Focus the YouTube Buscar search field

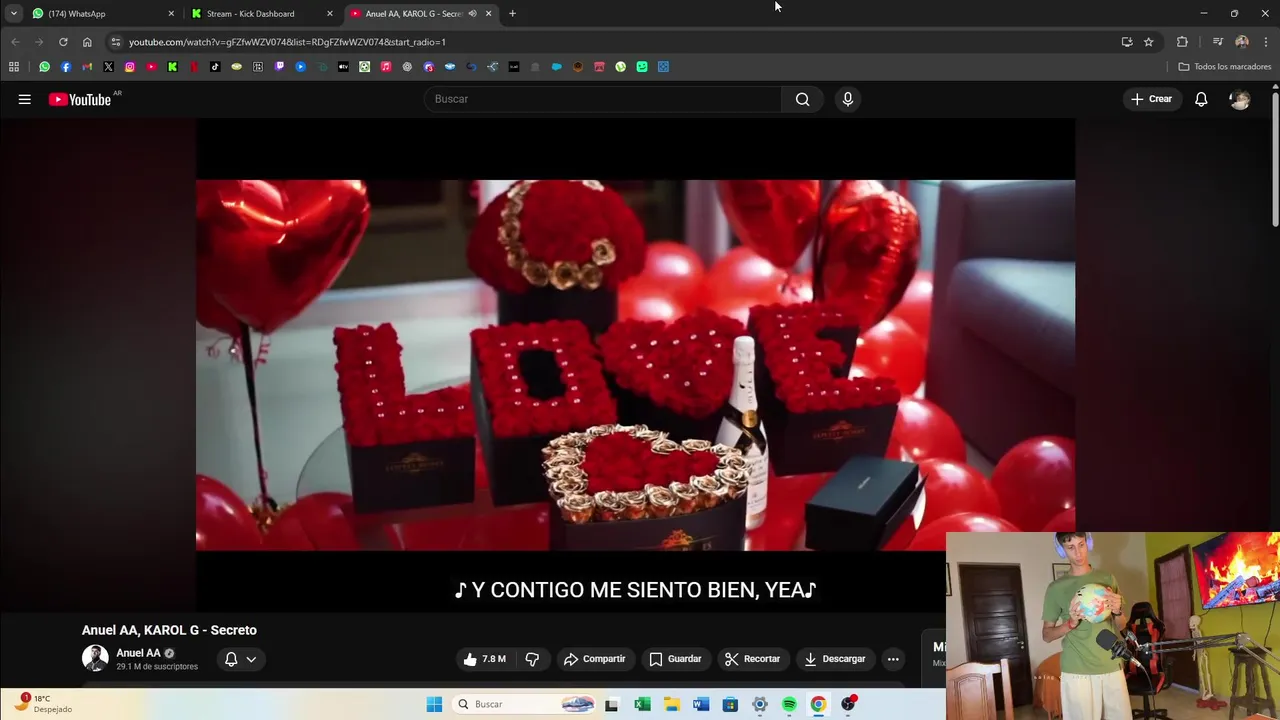click(x=603, y=99)
